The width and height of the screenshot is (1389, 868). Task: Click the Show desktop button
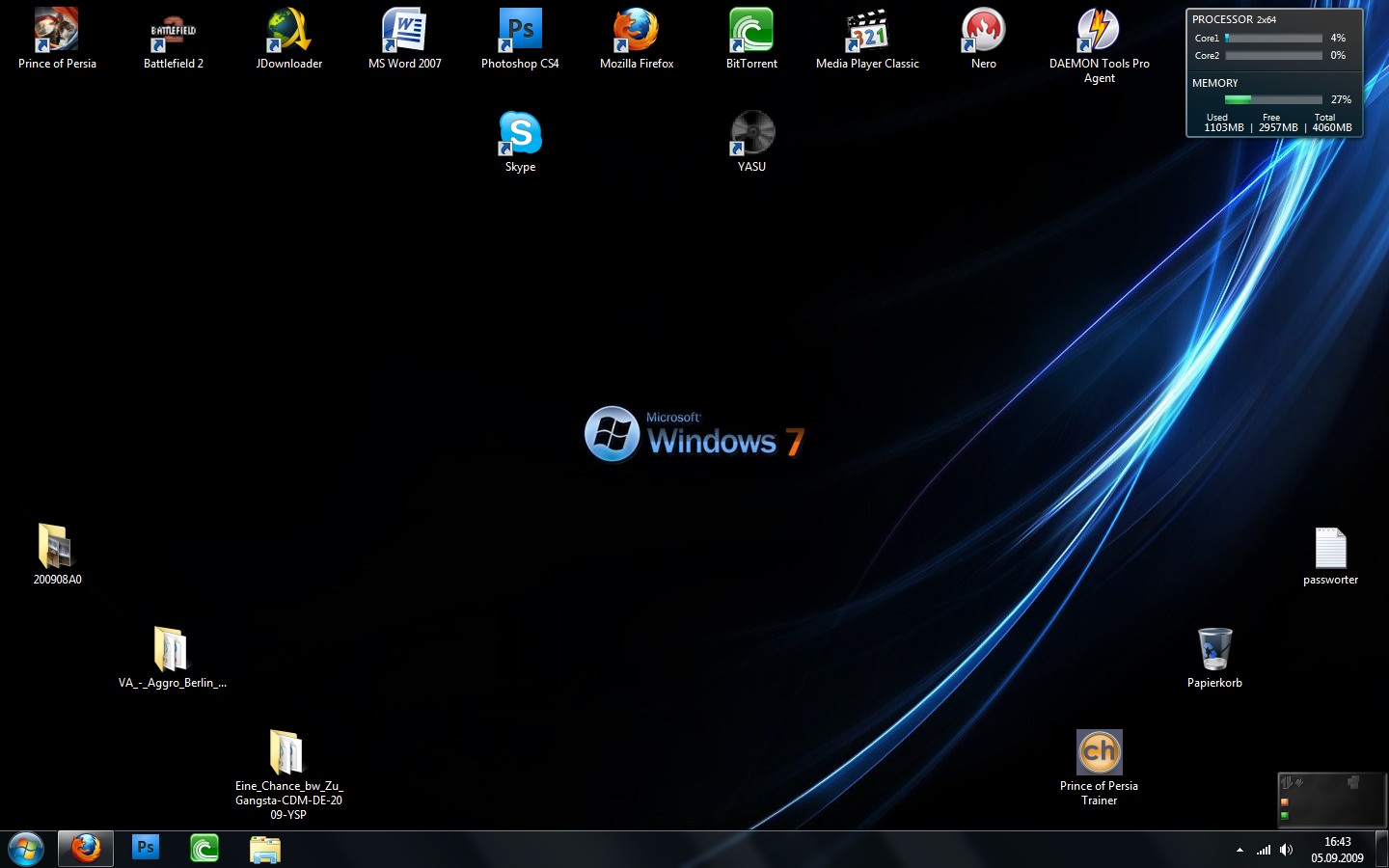pyautogui.click(x=1382, y=850)
